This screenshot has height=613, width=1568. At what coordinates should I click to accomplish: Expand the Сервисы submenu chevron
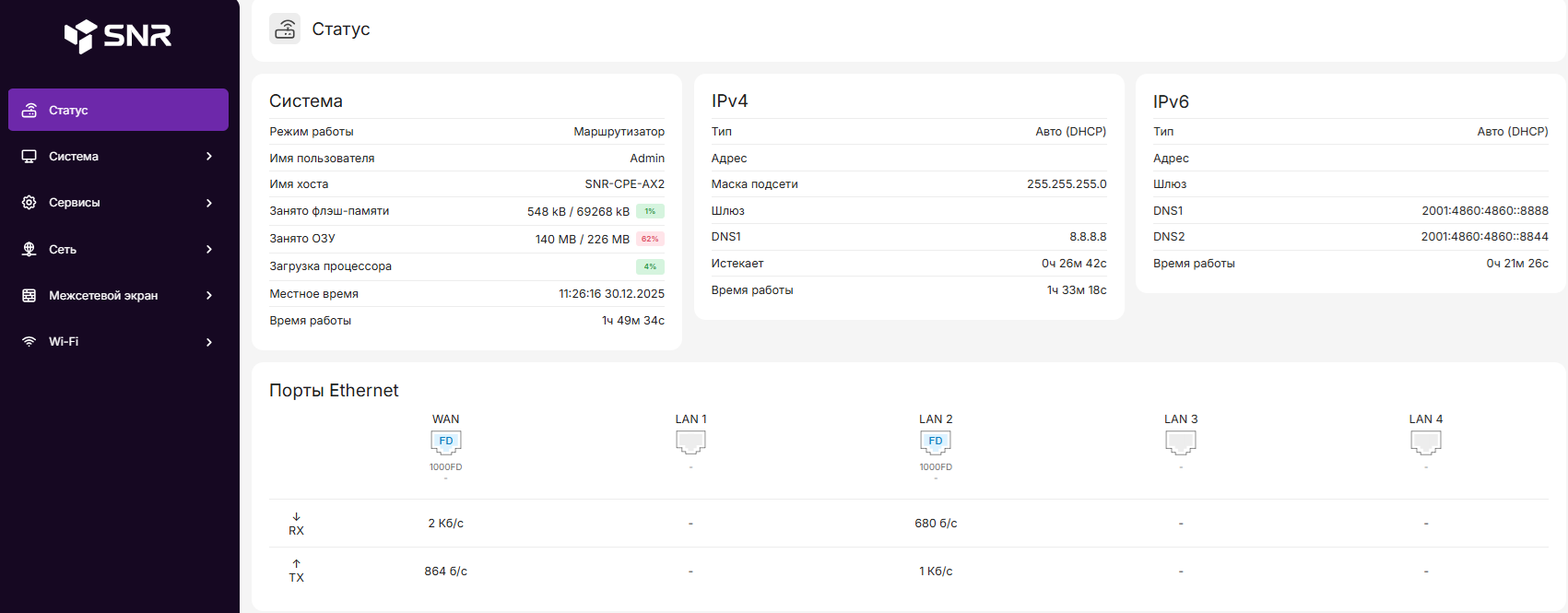(209, 203)
